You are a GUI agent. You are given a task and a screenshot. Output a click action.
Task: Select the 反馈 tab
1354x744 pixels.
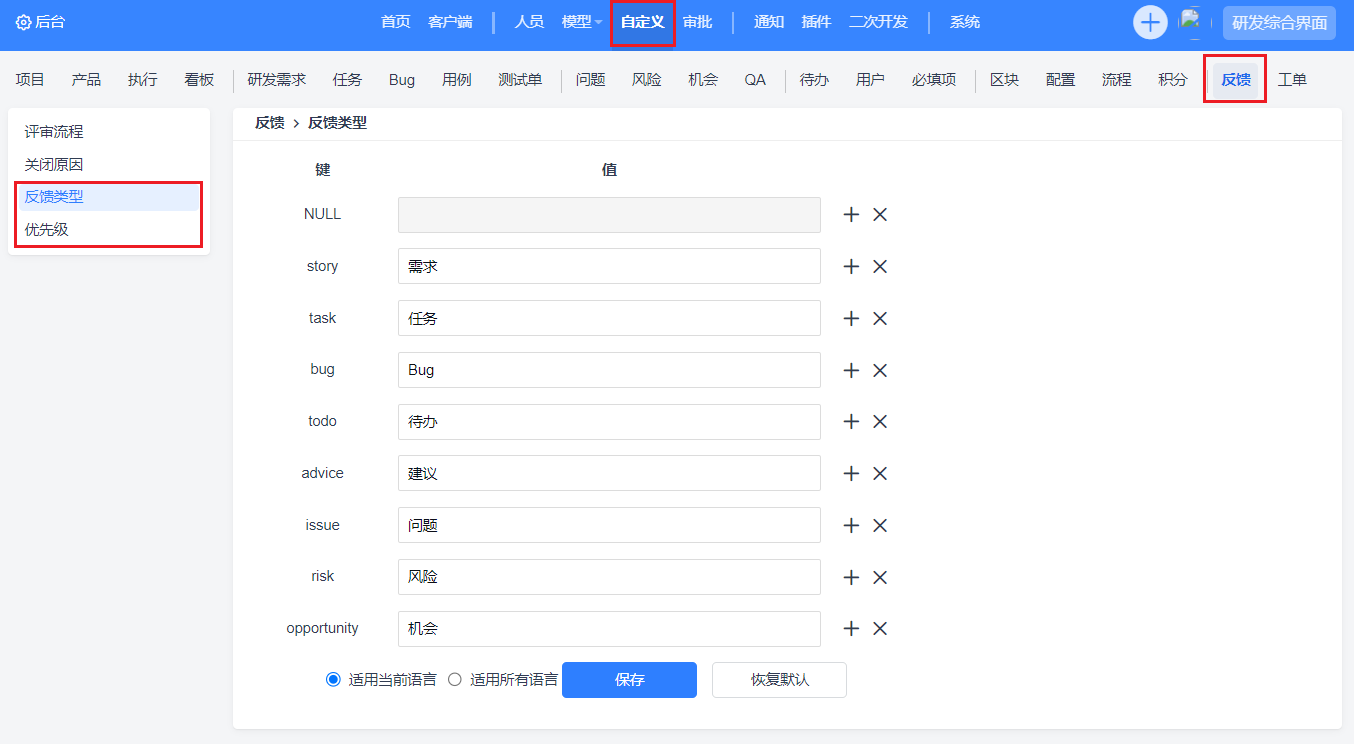coord(1236,80)
